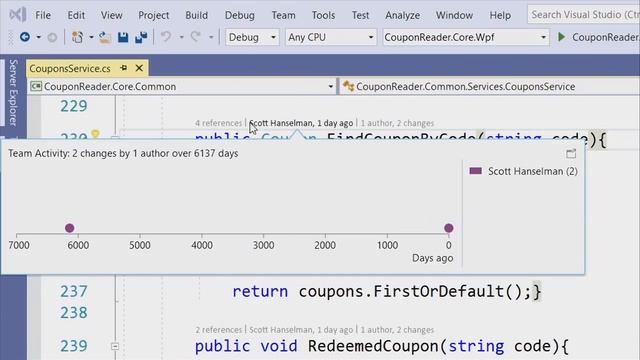Open the Build menu
The height and width of the screenshot is (360, 640).
point(196,15)
